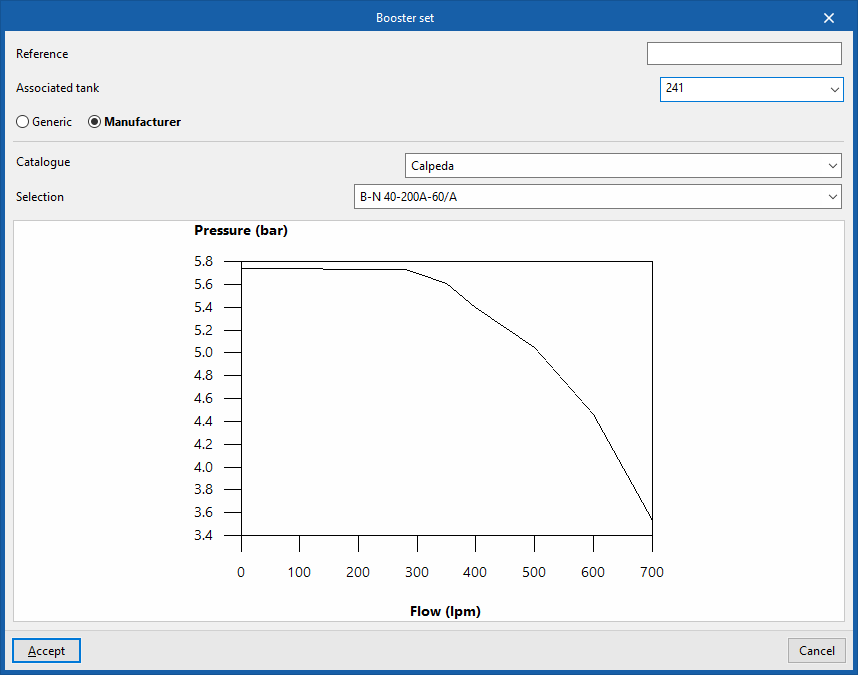Click the 5.0 pressure axis tick label

coord(204,352)
